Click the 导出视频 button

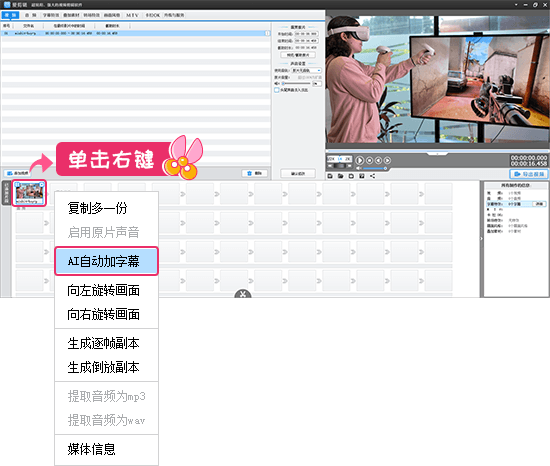click(529, 174)
